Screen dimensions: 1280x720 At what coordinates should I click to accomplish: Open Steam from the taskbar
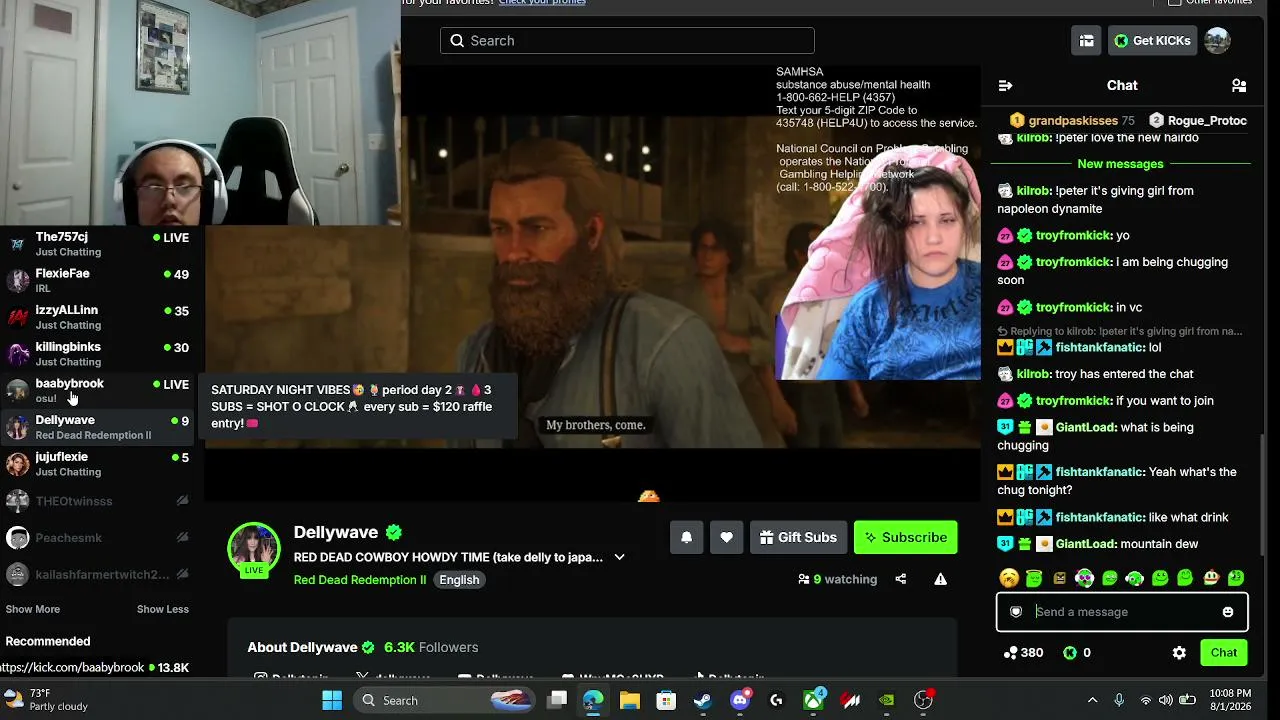coord(703,700)
